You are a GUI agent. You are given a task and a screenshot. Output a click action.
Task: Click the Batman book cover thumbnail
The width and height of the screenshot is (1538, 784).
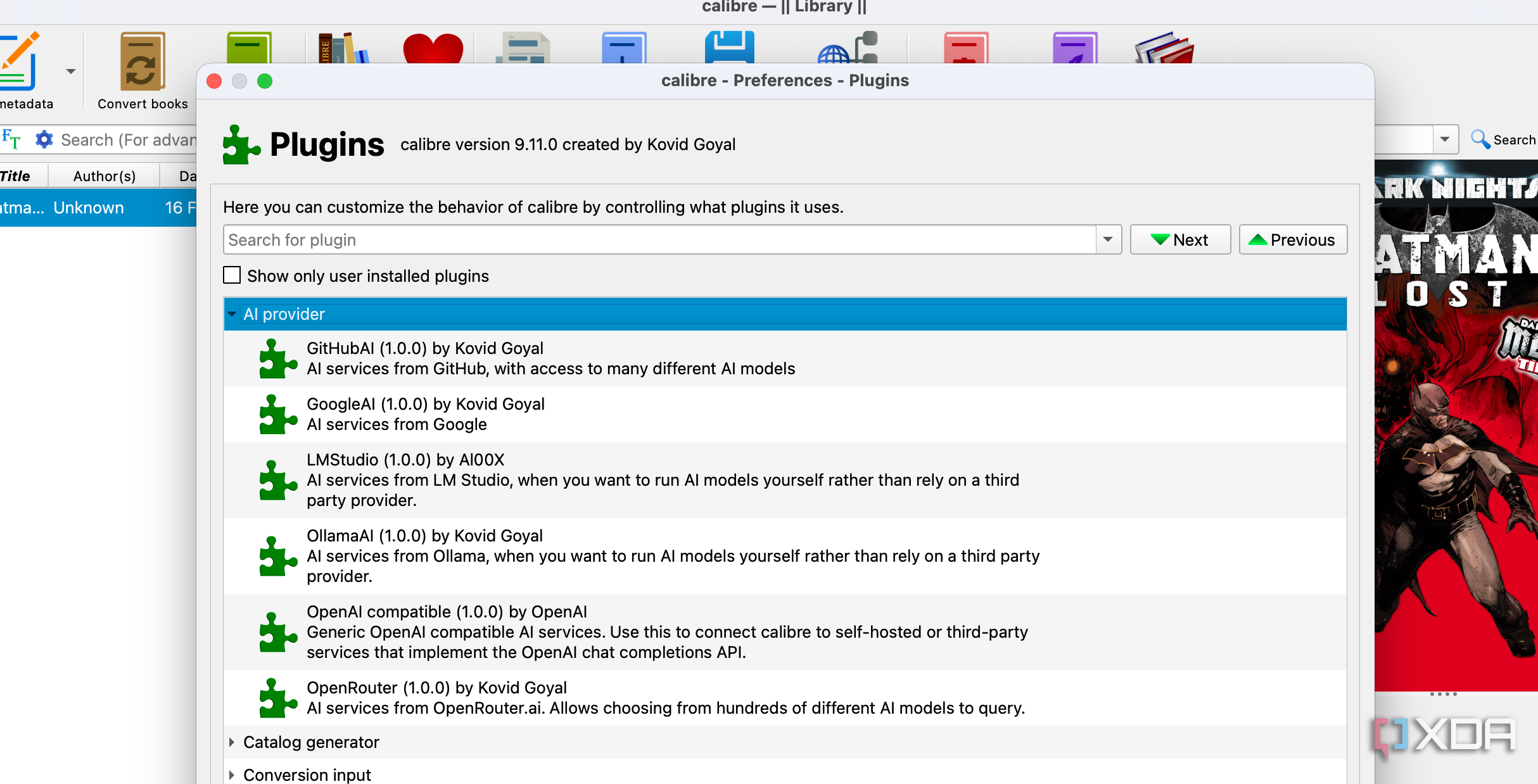click(x=1456, y=426)
